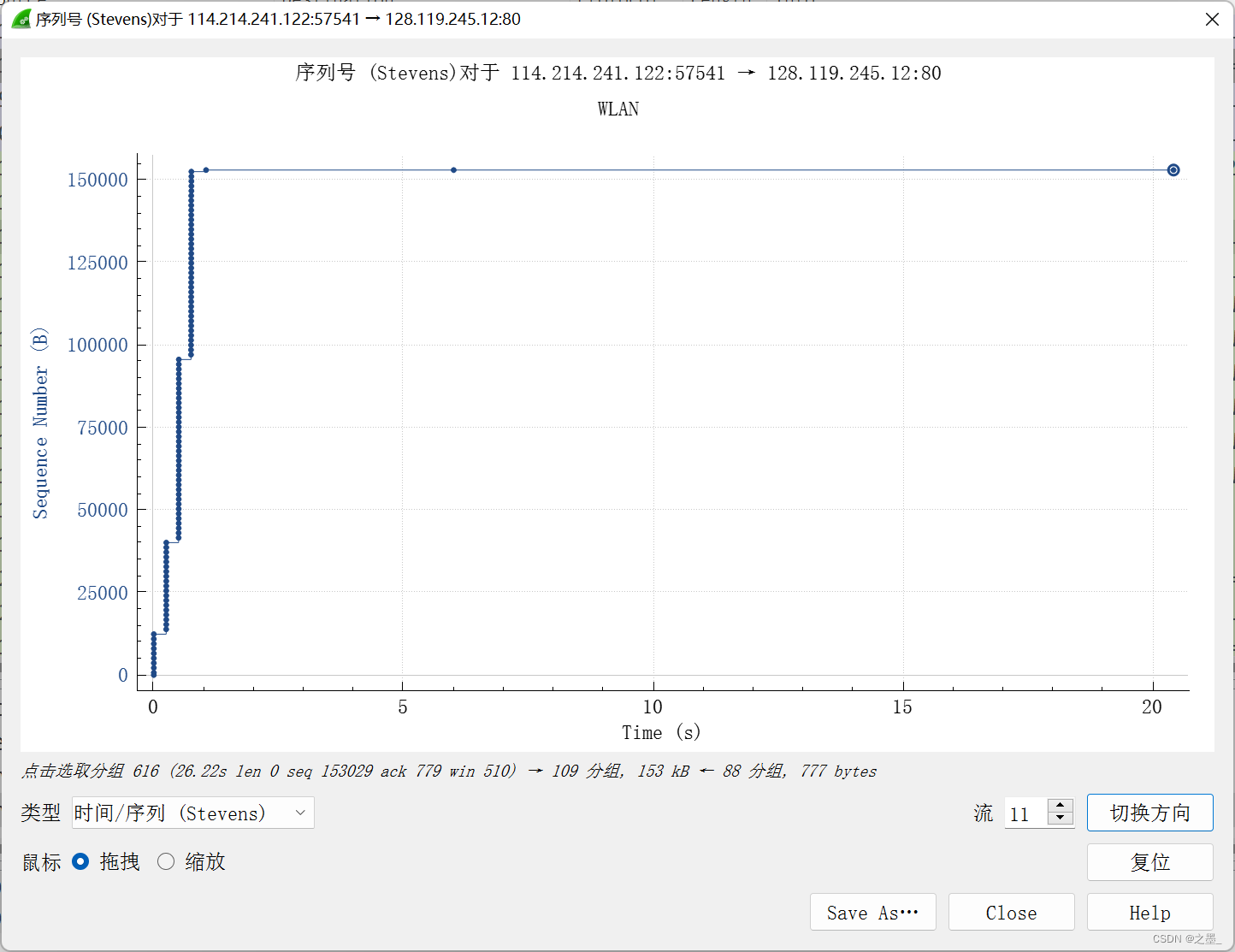1235x952 pixels.
Task: Click the stream number field showing 11
Action: coord(1025,813)
